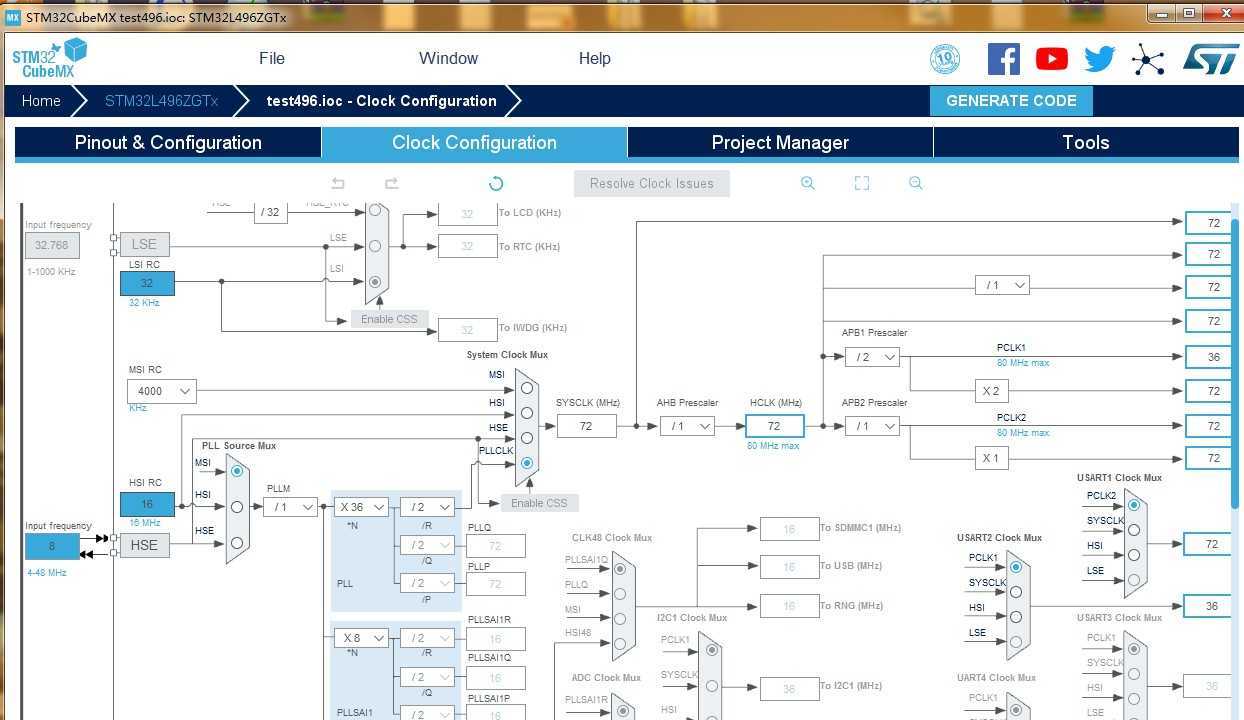The image size is (1244, 720).
Task: Open the PLL /R divider dropdown
Action: pyautogui.click(x=427, y=507)
